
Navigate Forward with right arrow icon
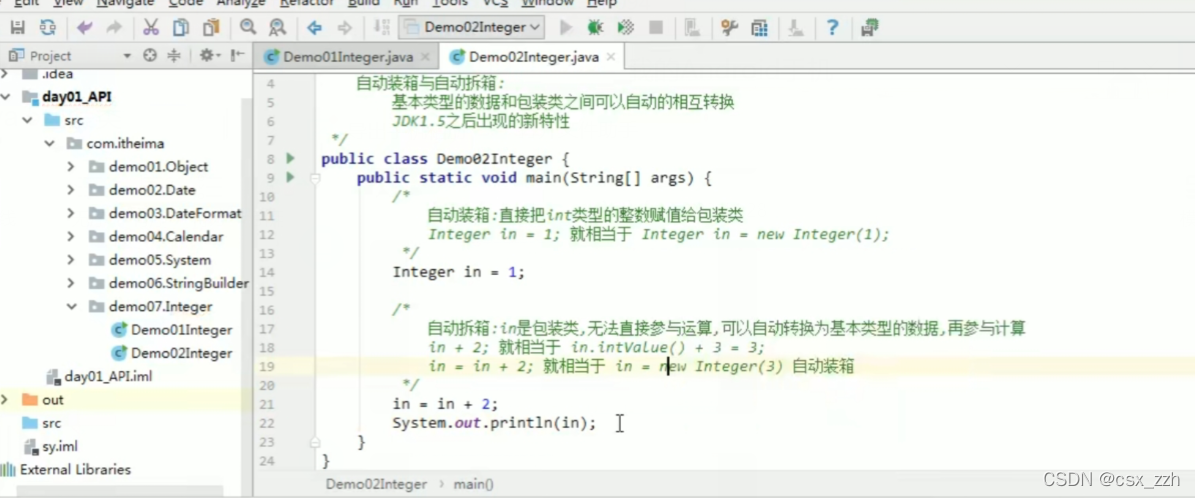(x=344, y=27)
